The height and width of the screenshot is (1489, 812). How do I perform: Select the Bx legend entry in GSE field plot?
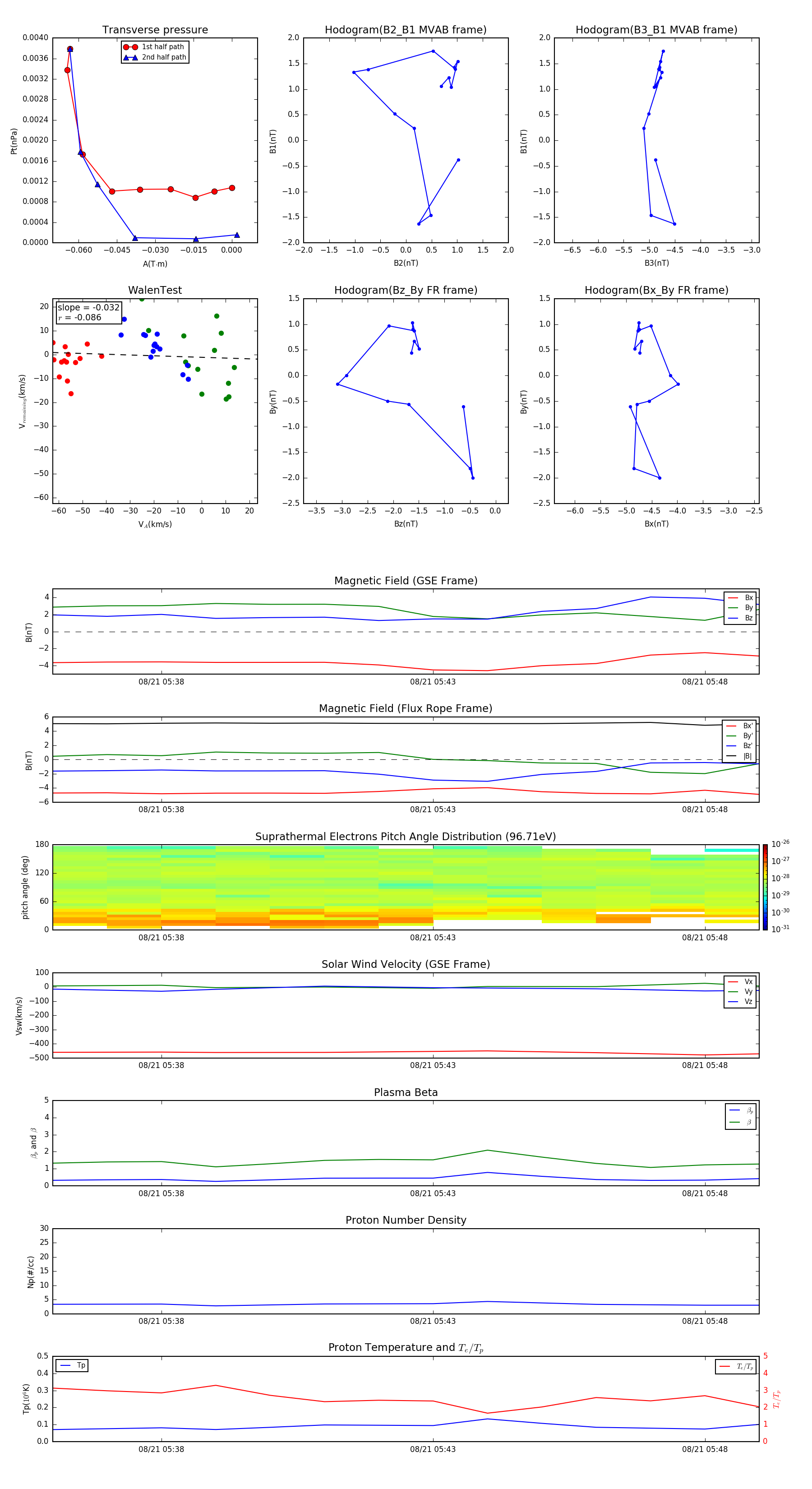point(740,598)
